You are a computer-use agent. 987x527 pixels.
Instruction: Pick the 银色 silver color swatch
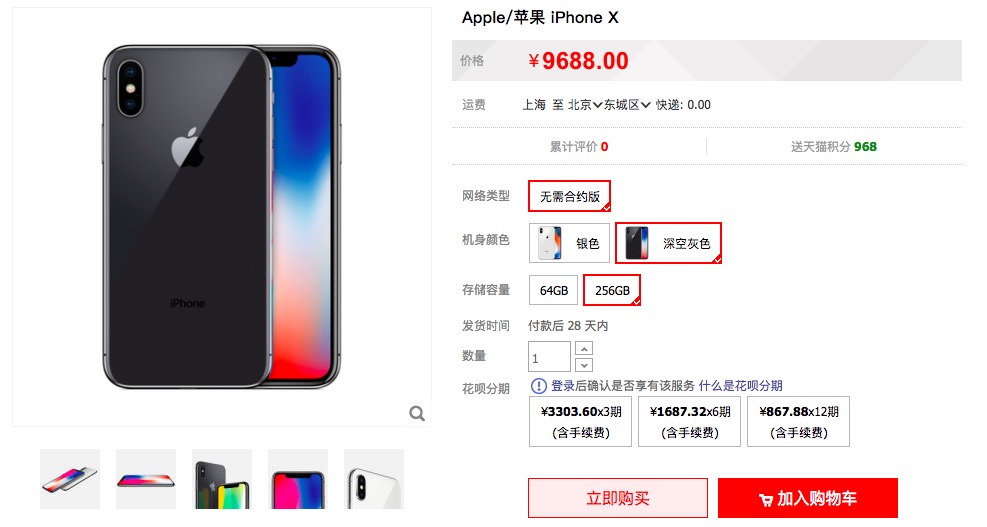(570, 243)
